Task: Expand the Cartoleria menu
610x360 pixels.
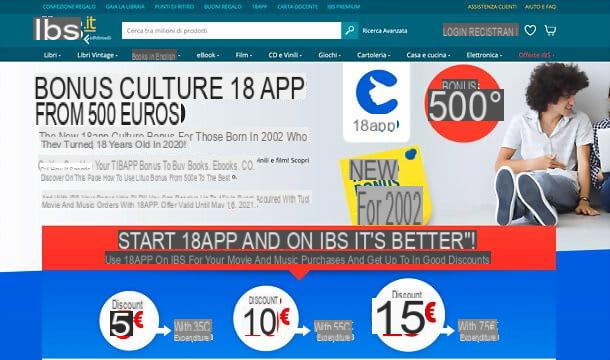Action: coord(373,55)
